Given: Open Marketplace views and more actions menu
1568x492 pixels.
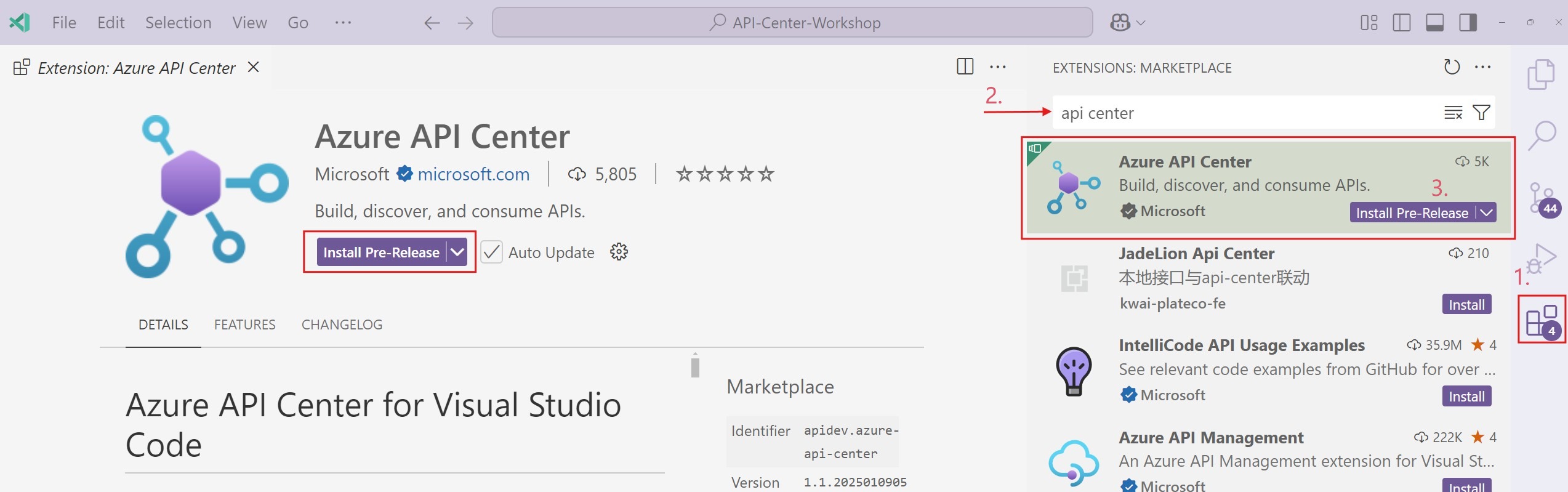Looking at the screenshot, I should (x=1483, y=67).
